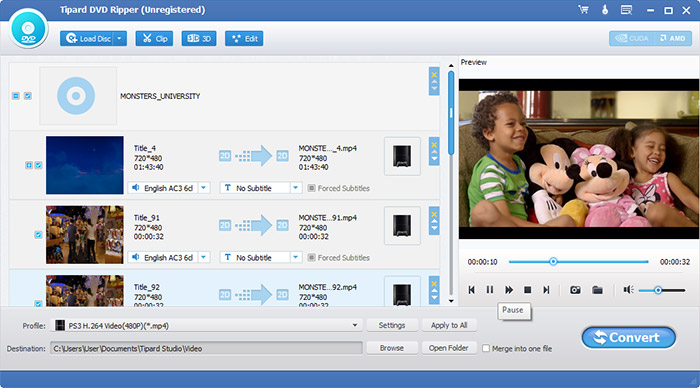Click the Open Folder button
Screen dimensions: 700x388
coord(449,348)
